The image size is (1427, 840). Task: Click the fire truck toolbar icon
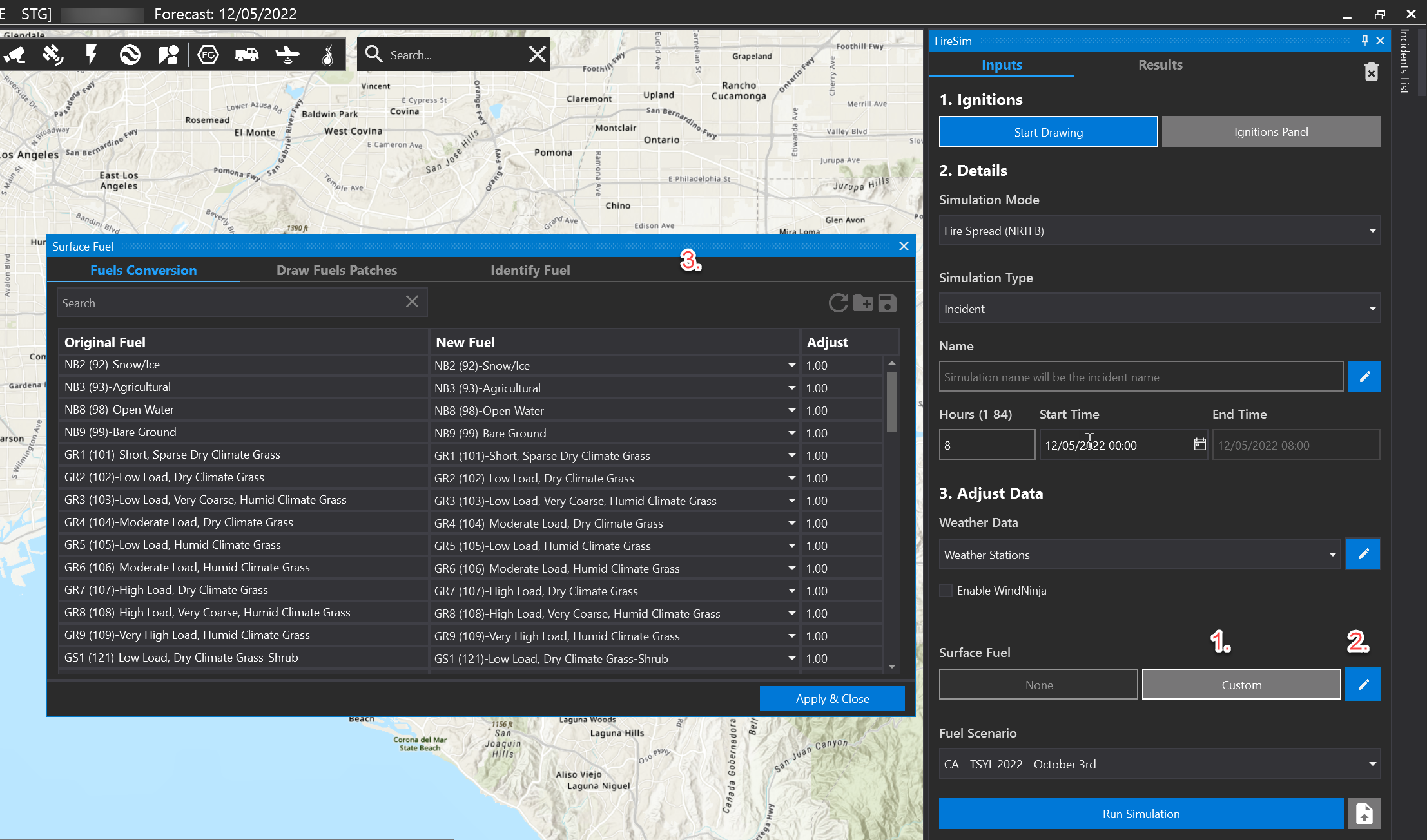click(x=247, y=55)
